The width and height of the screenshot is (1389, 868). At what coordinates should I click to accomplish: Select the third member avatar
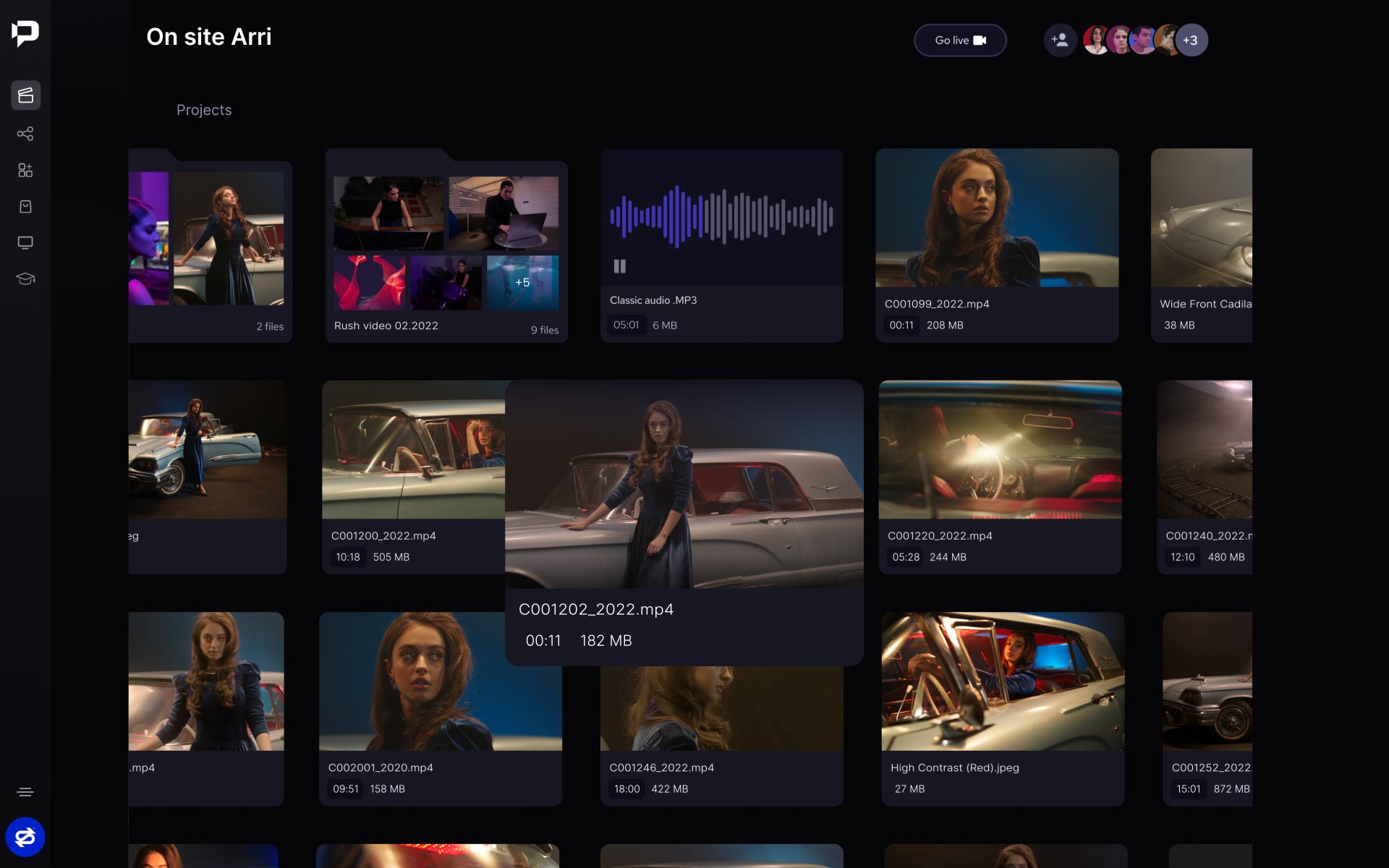pyautogui.click(x=1143, y=40)
